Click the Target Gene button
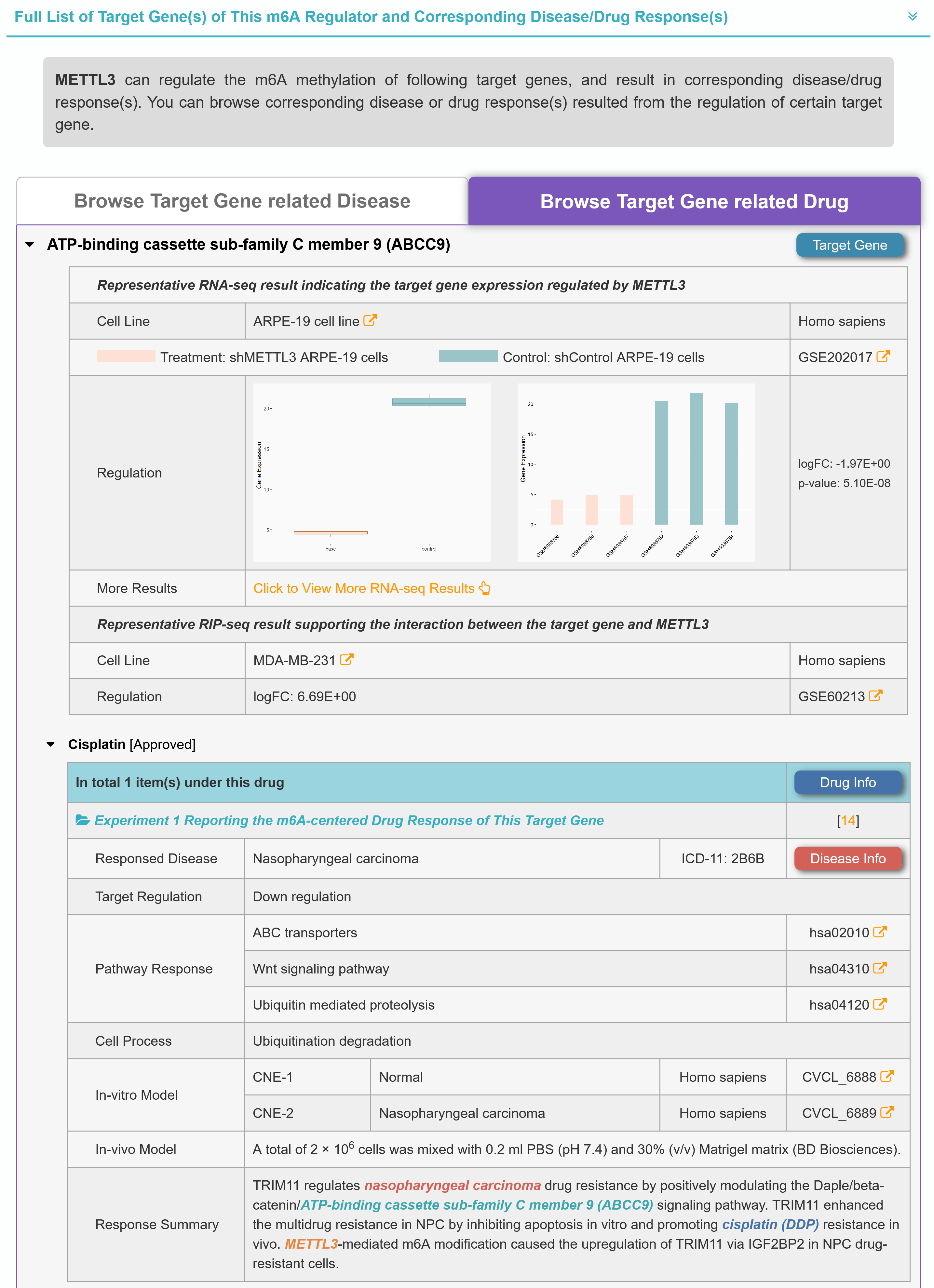The width and height of the screenshot is (934, 1288). 849,245
